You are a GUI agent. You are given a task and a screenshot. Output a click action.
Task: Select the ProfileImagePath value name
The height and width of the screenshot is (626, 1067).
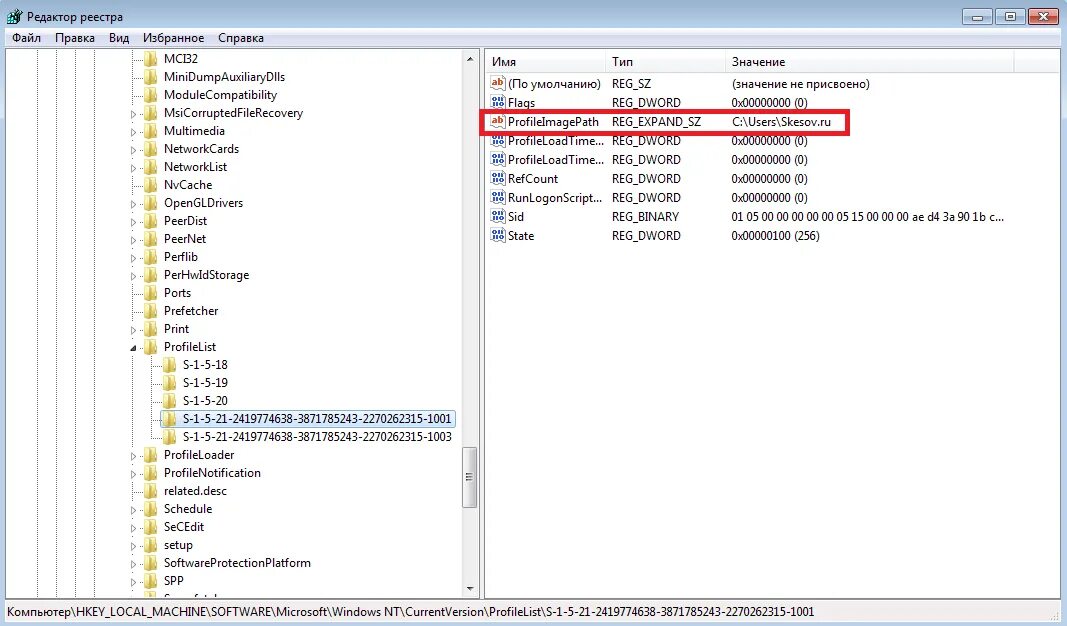pos(553,122)
